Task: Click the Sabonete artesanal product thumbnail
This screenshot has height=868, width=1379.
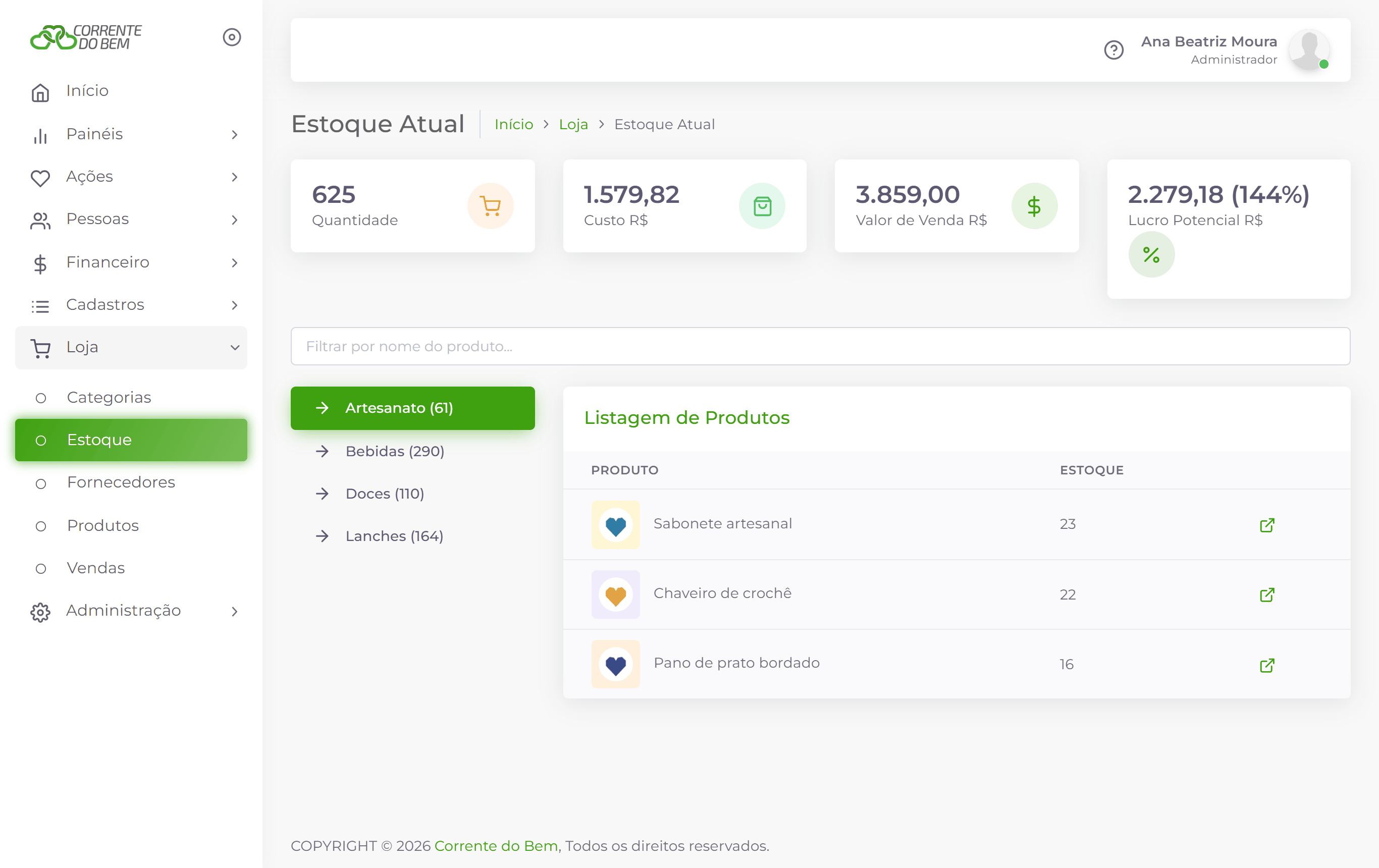Action: click(x=616, y=524)
